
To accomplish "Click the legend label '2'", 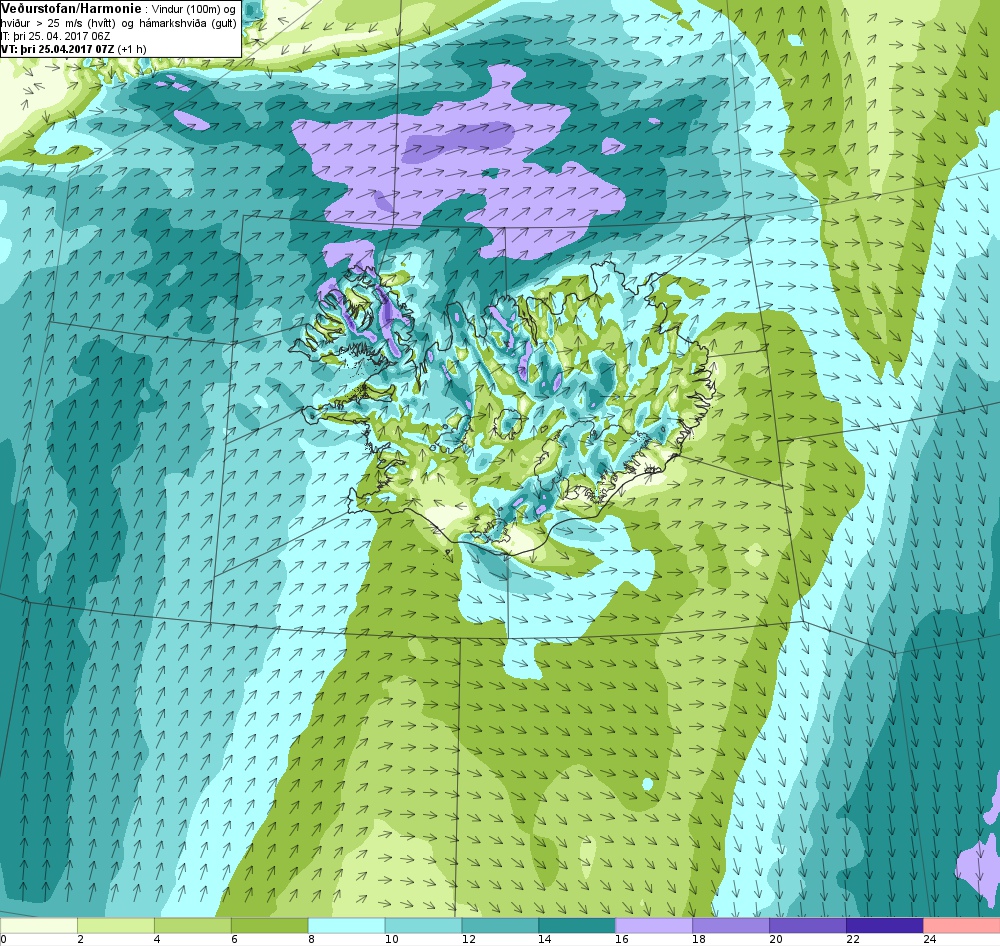I will point(80,939).
